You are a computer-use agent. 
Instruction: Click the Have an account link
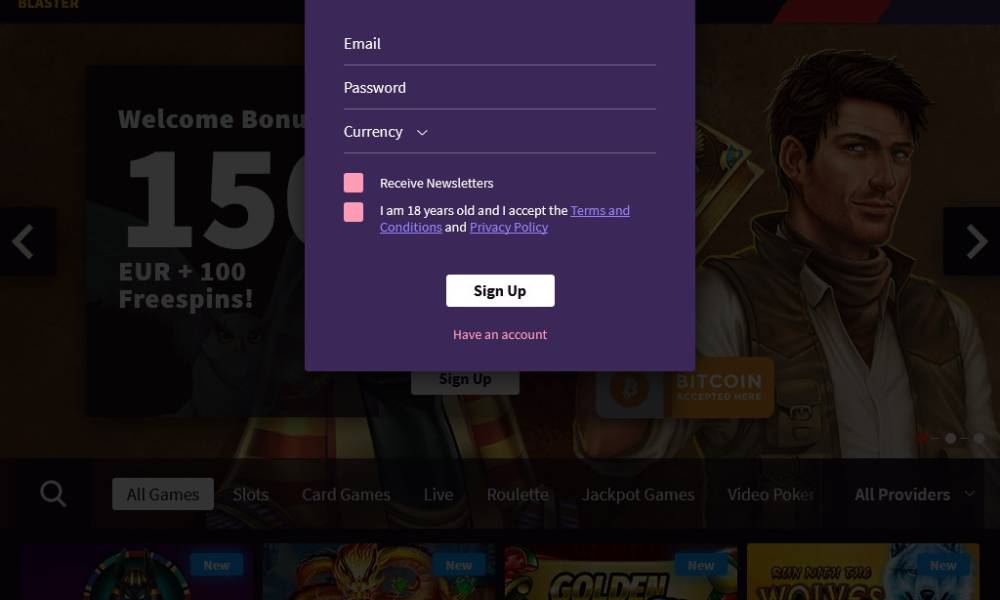pyautogui.click(x=500, y=334)
